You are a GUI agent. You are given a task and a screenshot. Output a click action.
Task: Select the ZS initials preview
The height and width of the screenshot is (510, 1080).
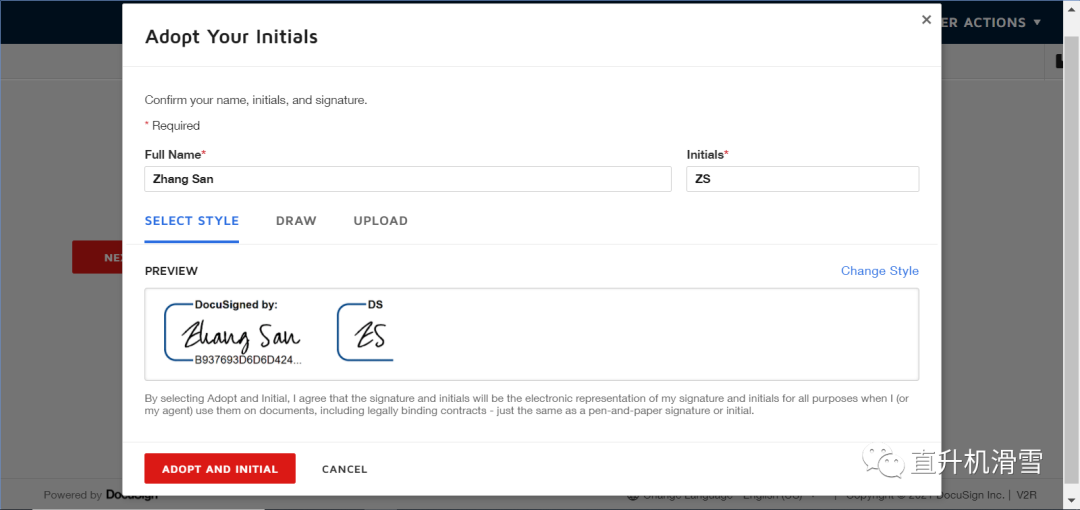click(365, 332)
